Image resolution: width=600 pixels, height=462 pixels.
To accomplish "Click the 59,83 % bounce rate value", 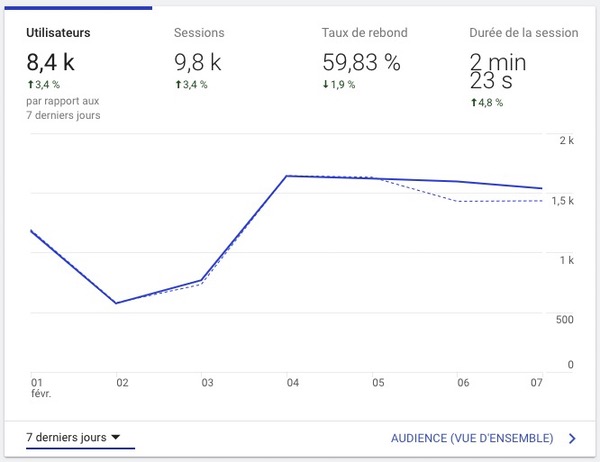I will [x=361, y=62].
